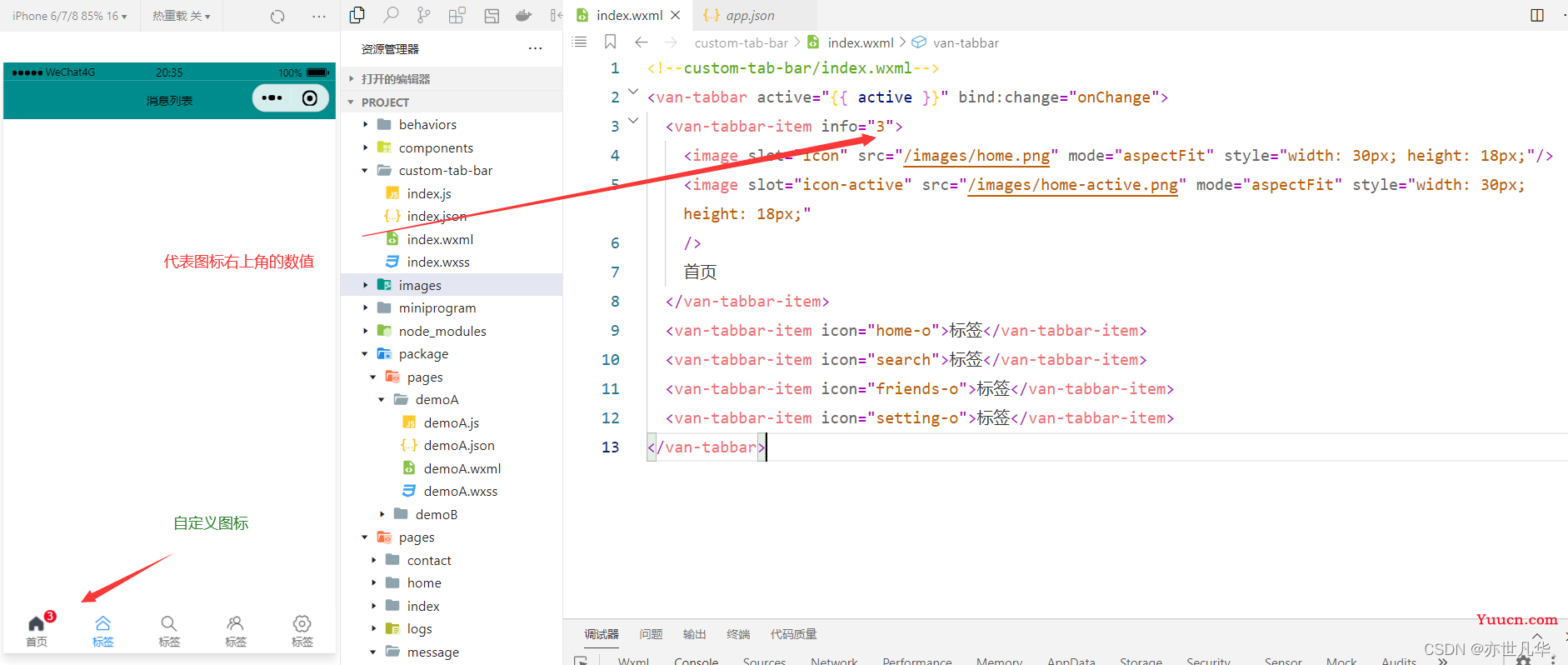Open the resource manager ellipsis menu
This screenshot has width=1568, height=665.
(535, 48)
